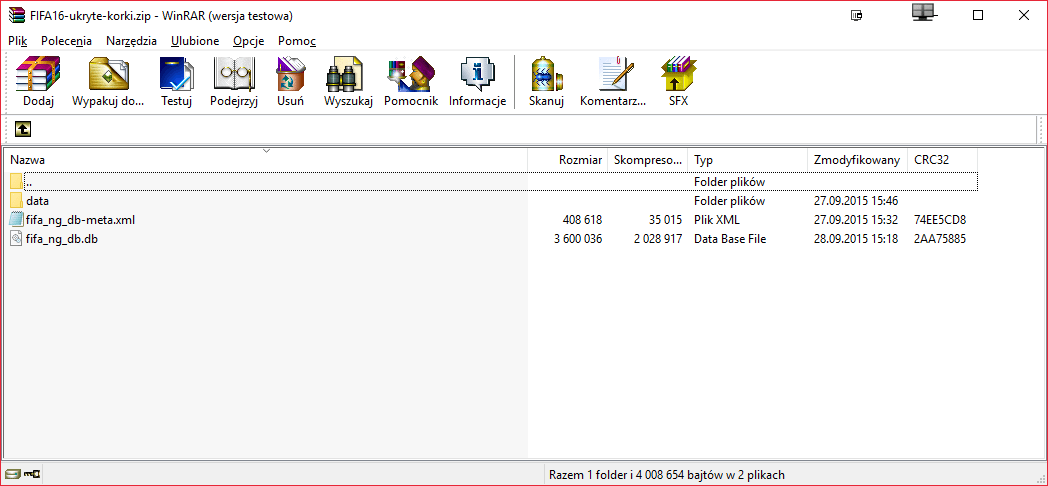Image resolution: width=1048 pixels, height=486 pixels.
Task: Open the Narzędzia menu
Action: tap(131, 41)
